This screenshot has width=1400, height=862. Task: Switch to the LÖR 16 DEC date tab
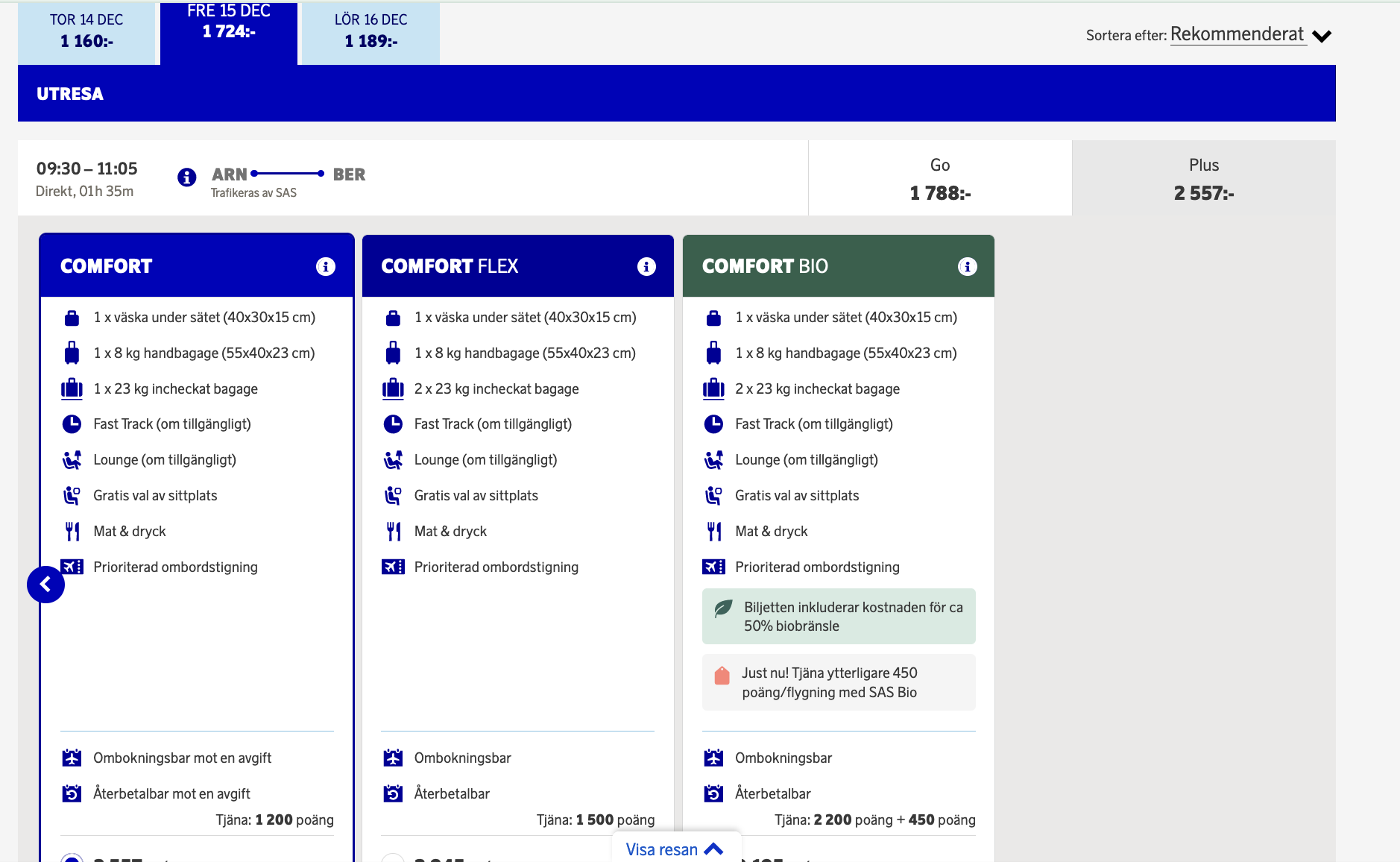pos(370,33)
